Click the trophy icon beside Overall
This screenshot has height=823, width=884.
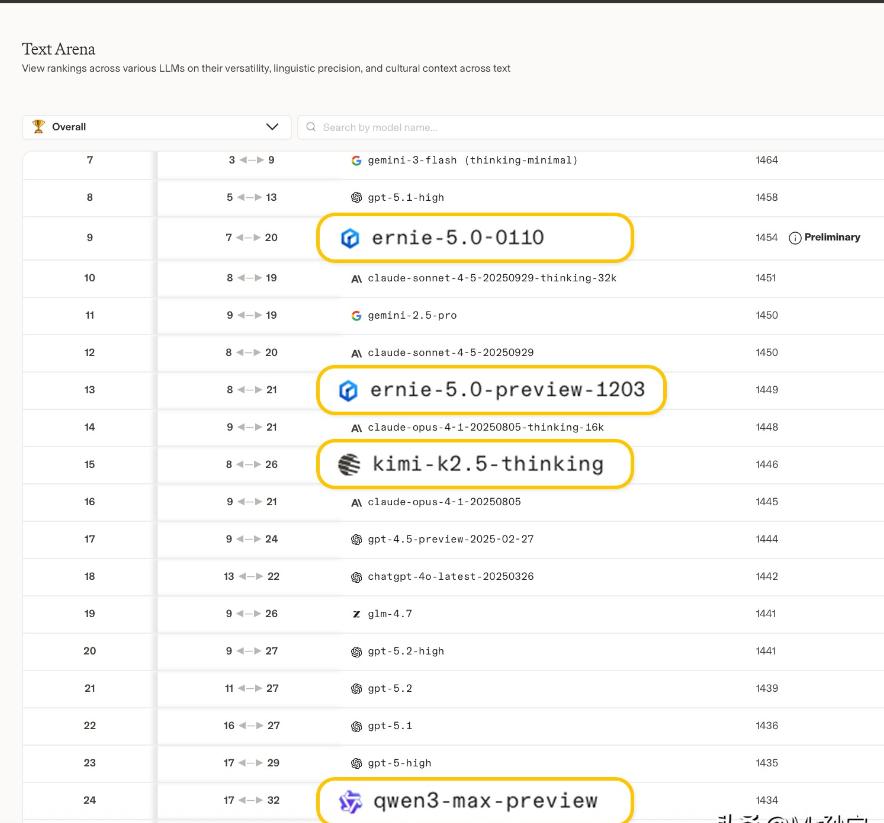click(x=38, y=126)
